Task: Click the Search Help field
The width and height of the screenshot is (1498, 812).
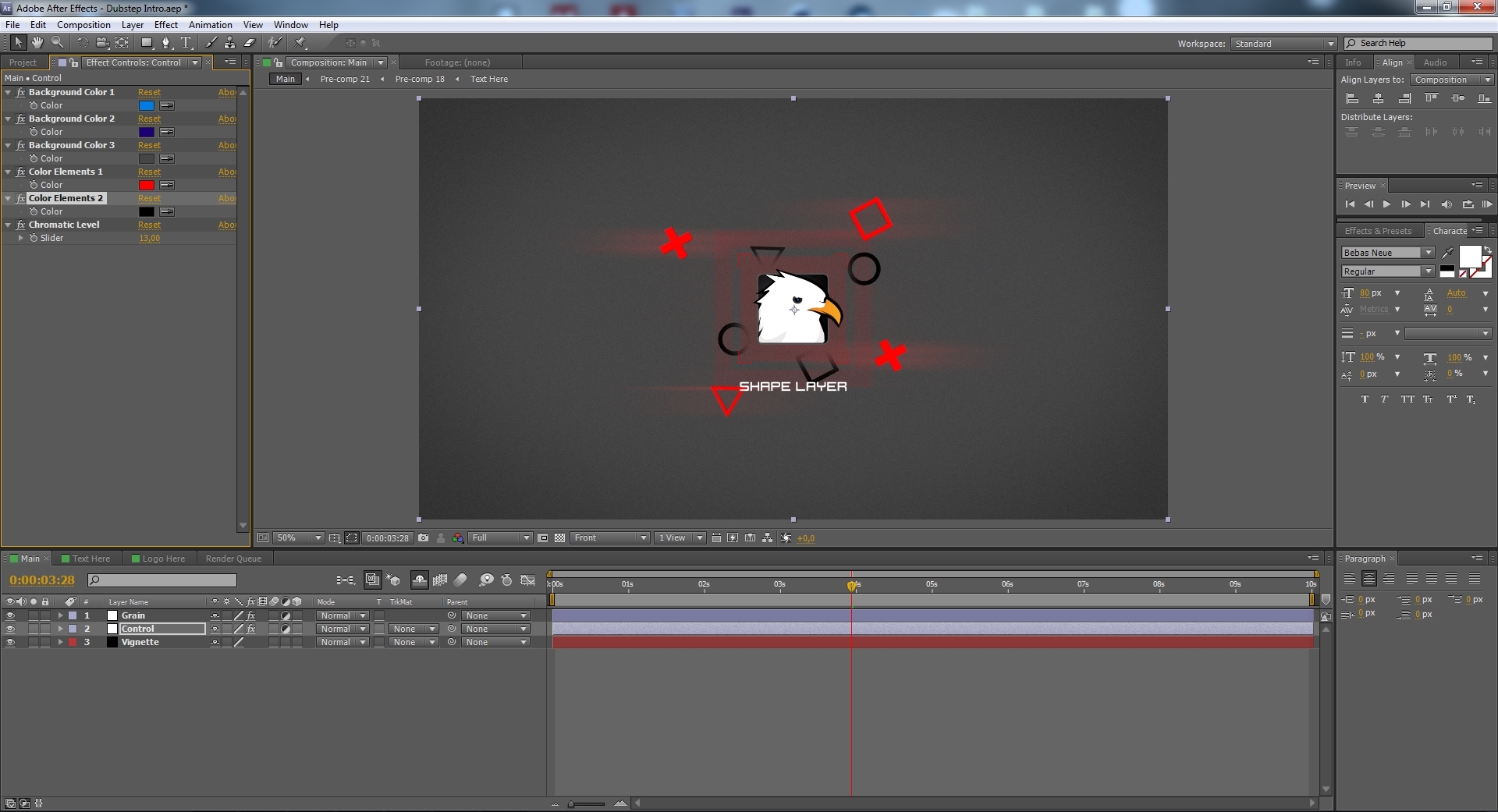Action: (x=1418, y=44)
